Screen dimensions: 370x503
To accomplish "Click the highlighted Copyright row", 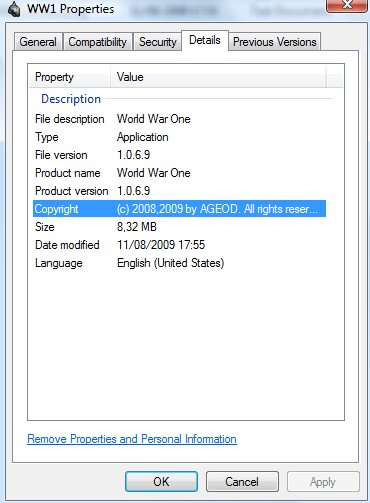I will pyautogui.click(x=179, y=209).
